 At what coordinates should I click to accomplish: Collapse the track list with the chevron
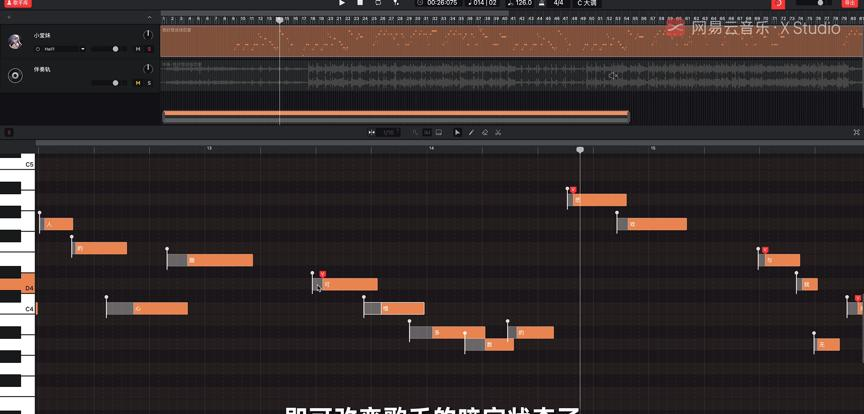[x=149, y=18]
